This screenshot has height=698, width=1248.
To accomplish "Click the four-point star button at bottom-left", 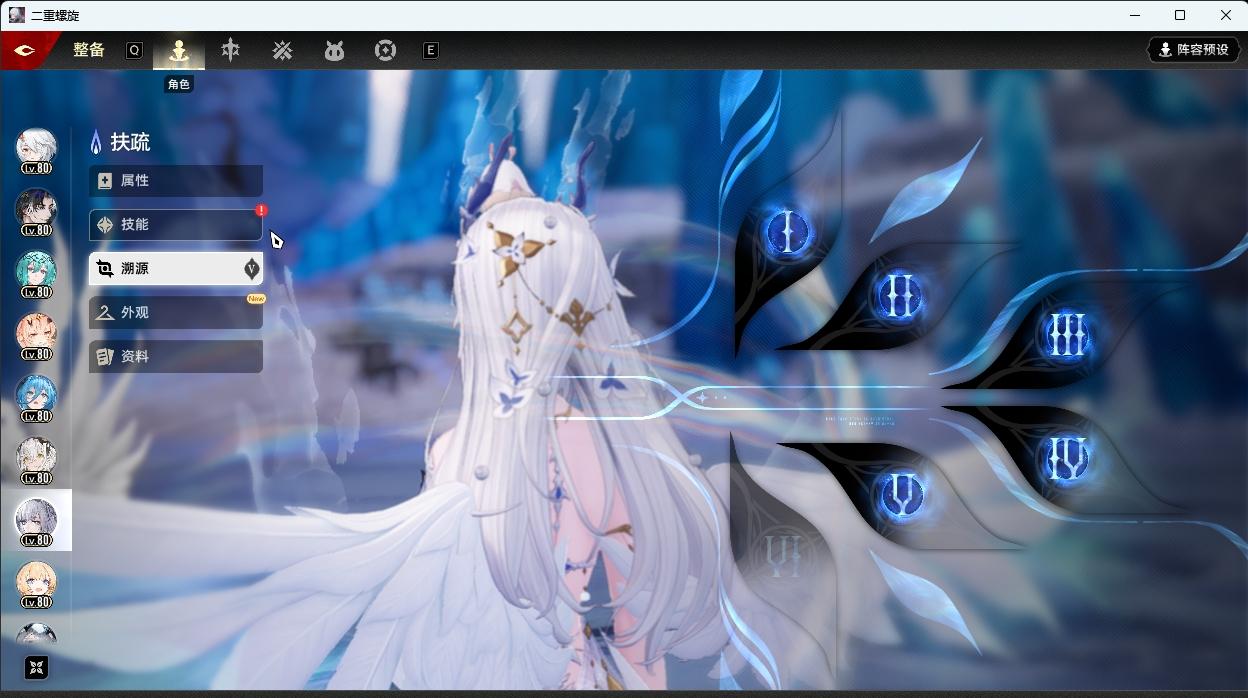I will coord(36,668).
